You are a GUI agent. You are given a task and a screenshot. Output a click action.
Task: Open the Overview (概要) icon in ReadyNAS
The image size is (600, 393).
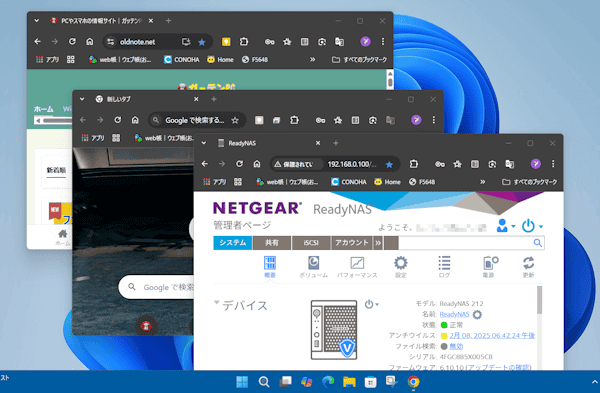coord(270,267)
